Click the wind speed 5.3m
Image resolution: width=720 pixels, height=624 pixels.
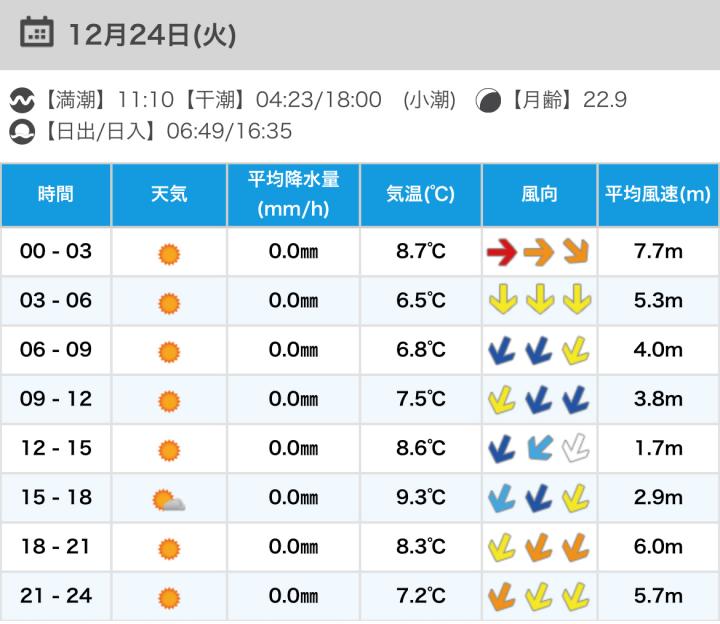[x=658, y=301]
